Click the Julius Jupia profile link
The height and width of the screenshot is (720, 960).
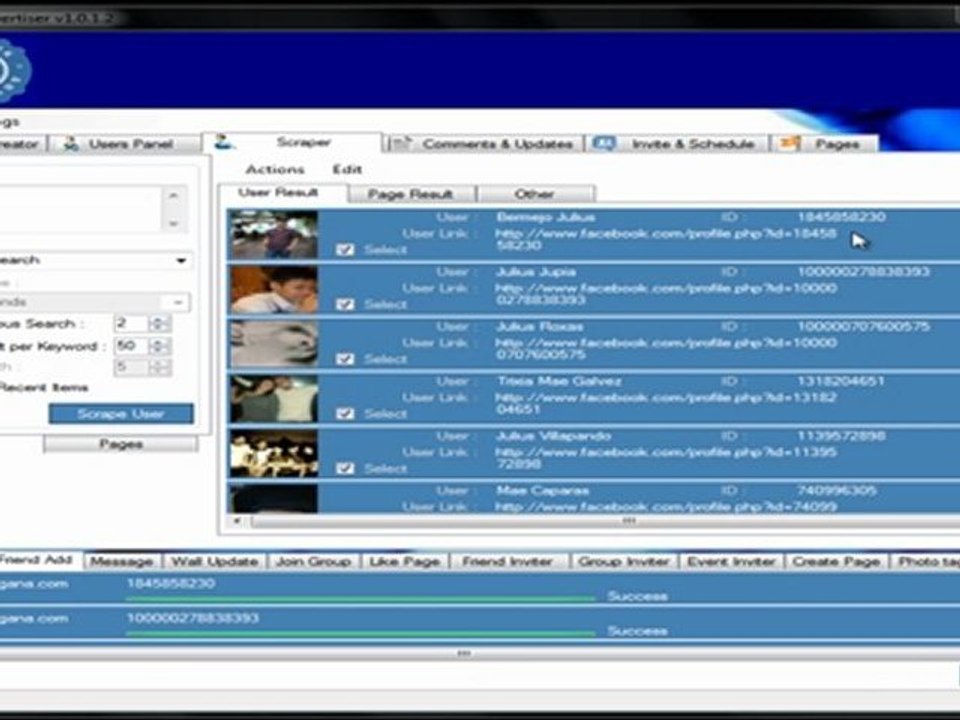click(666, 294)
